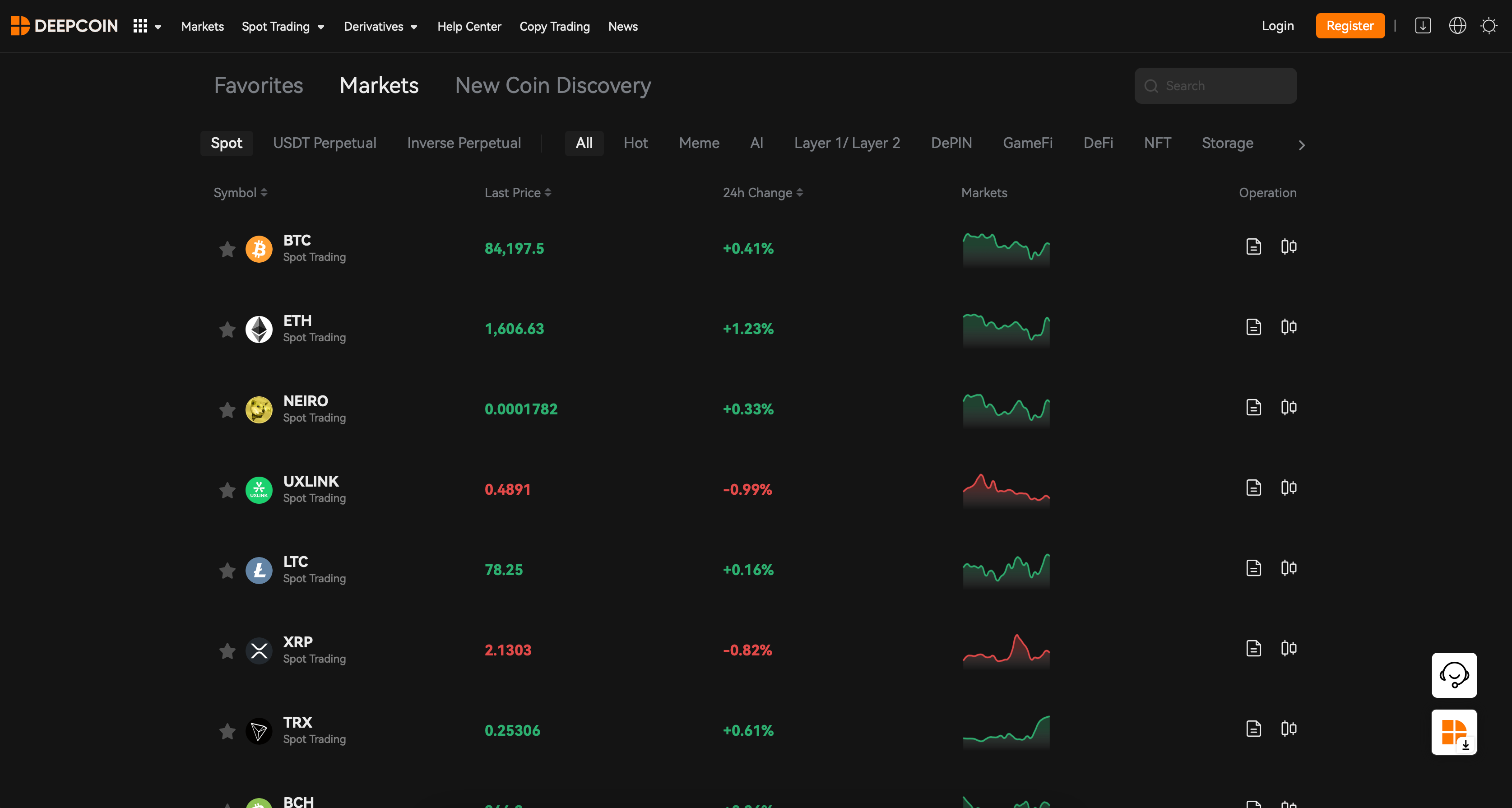Expand the caret beside apps grid

coord(158,27)
